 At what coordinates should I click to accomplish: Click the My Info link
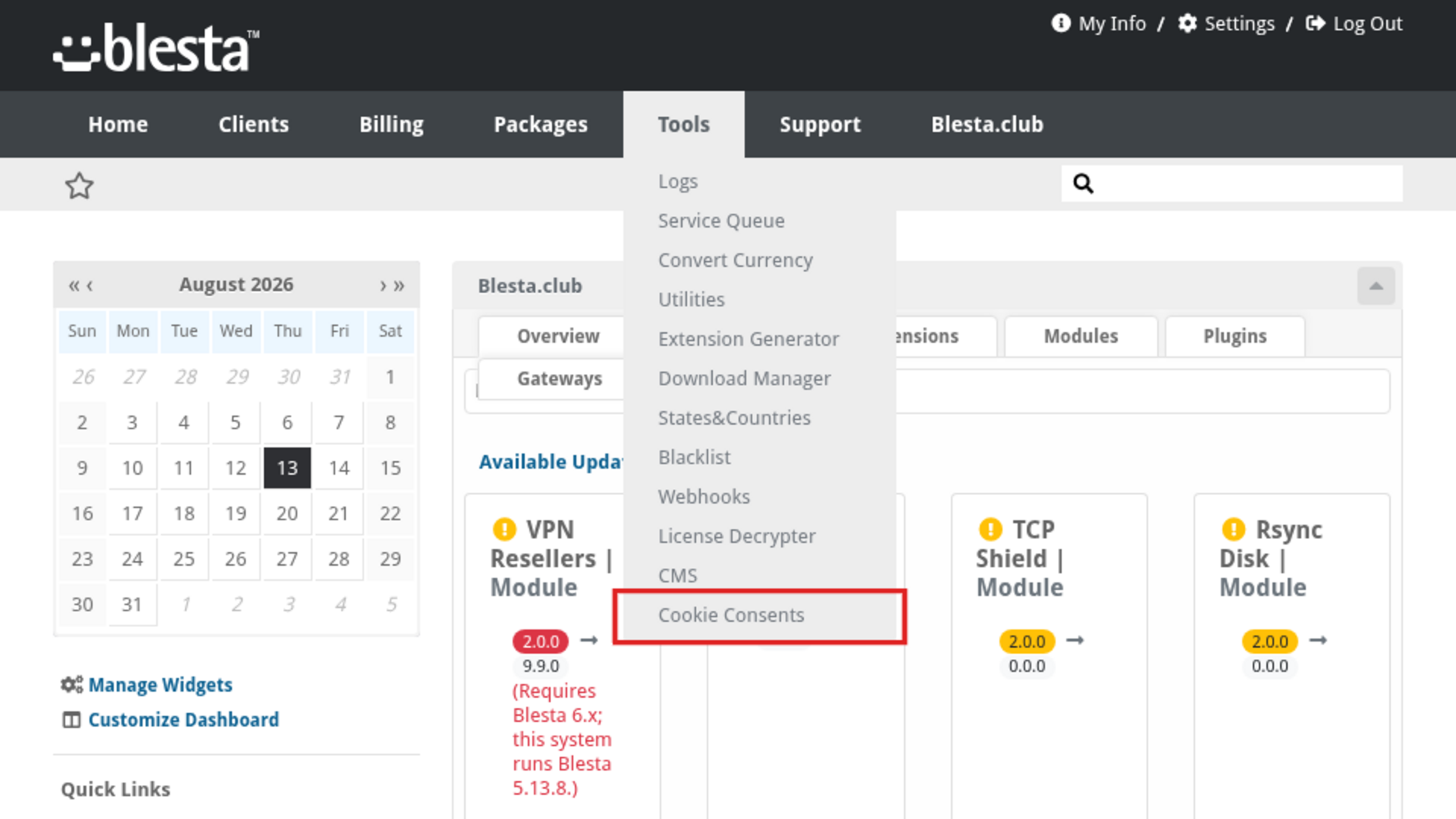click(1112, 24)
